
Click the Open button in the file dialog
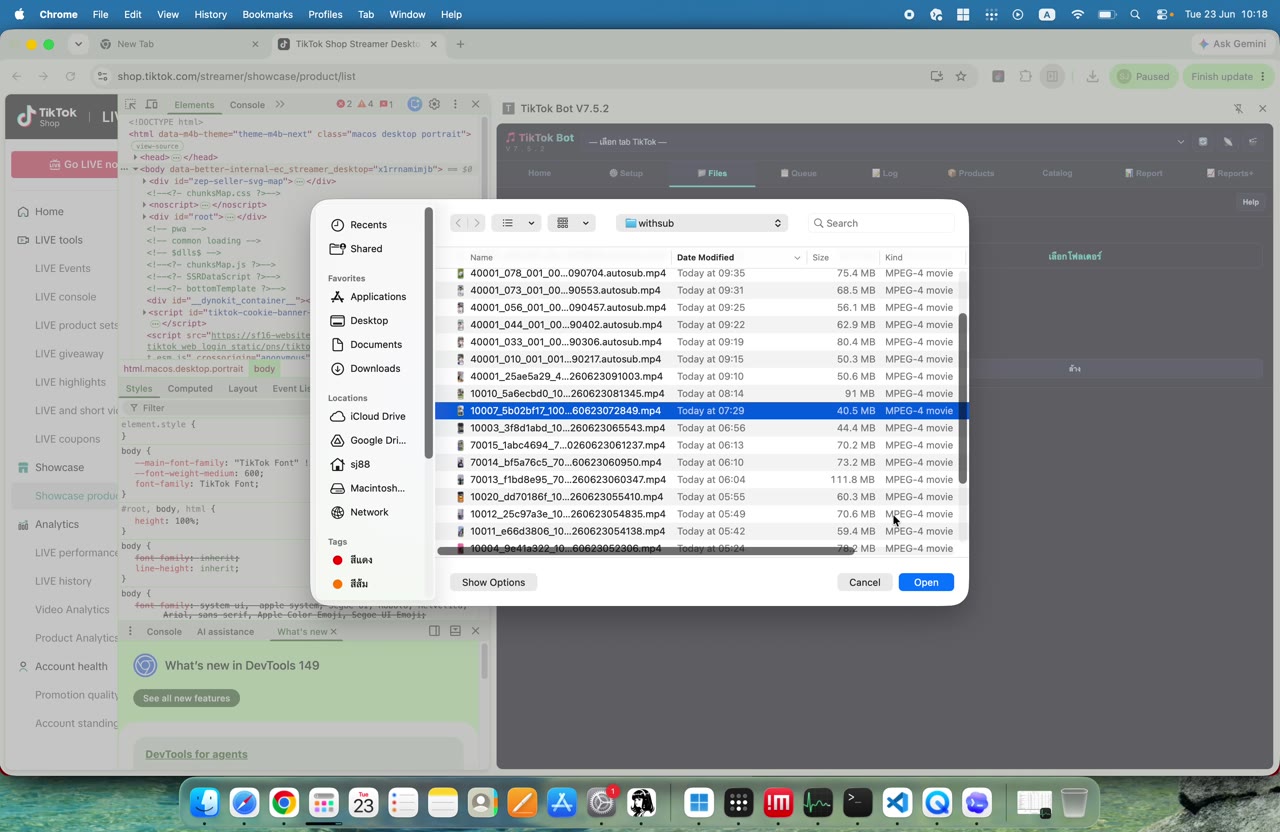[926, 582]
